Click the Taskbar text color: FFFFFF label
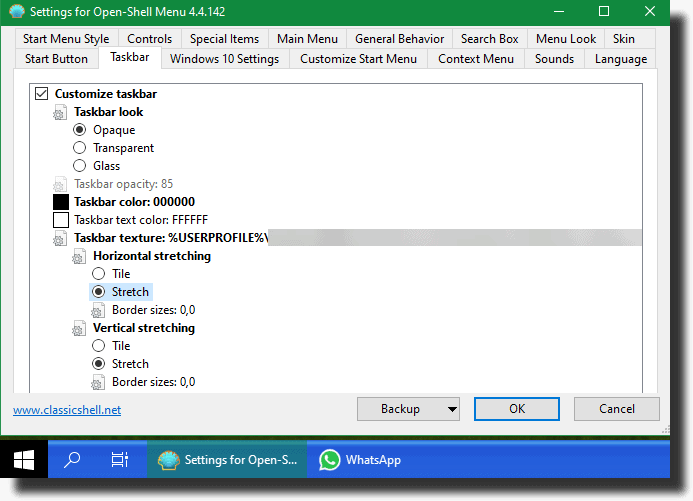 tap(141, 220)
